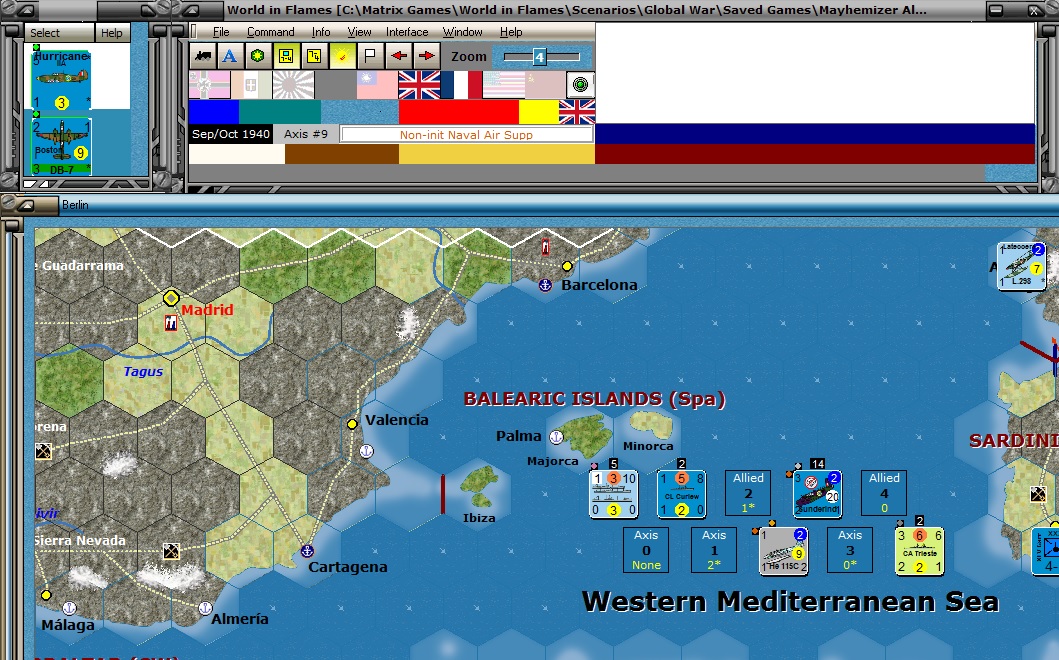This screenshot has height=660, width=1059.
Task: Open the Help menu in main window
Action: (x=511, y=32)
